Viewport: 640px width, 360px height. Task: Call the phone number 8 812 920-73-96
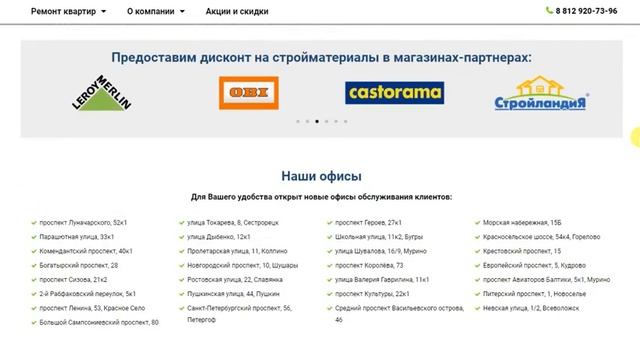point(586,11)
